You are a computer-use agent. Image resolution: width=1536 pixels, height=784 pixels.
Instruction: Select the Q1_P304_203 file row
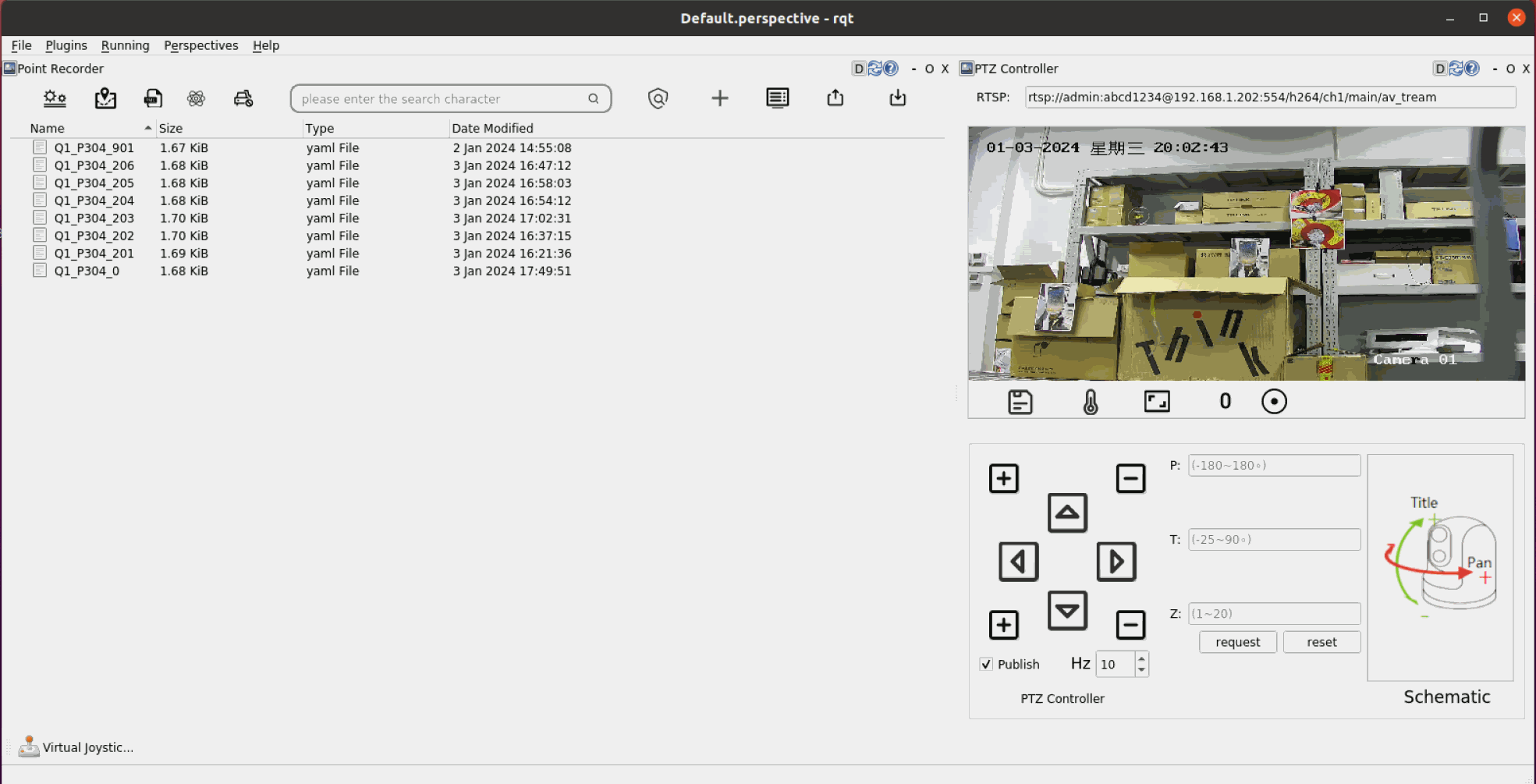tap(94, 218)
